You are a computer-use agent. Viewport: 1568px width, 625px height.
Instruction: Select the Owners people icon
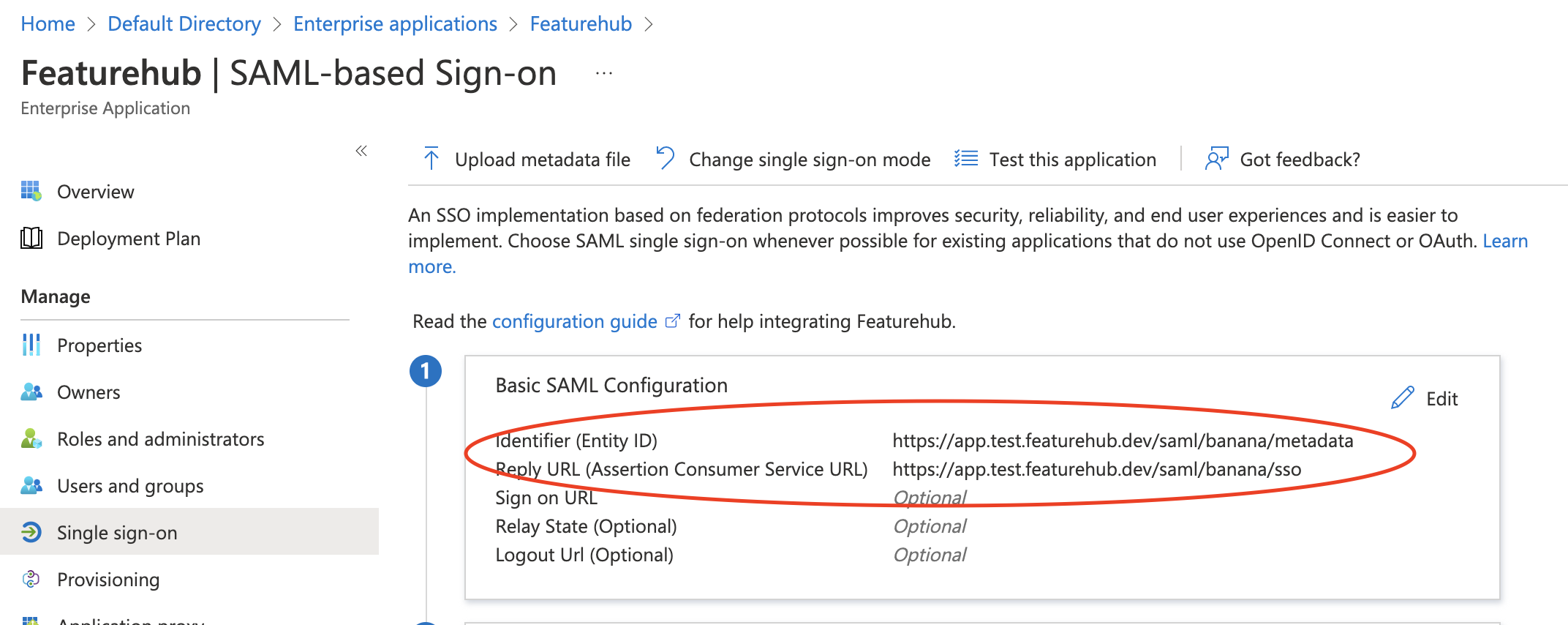(x=30, y=392)
